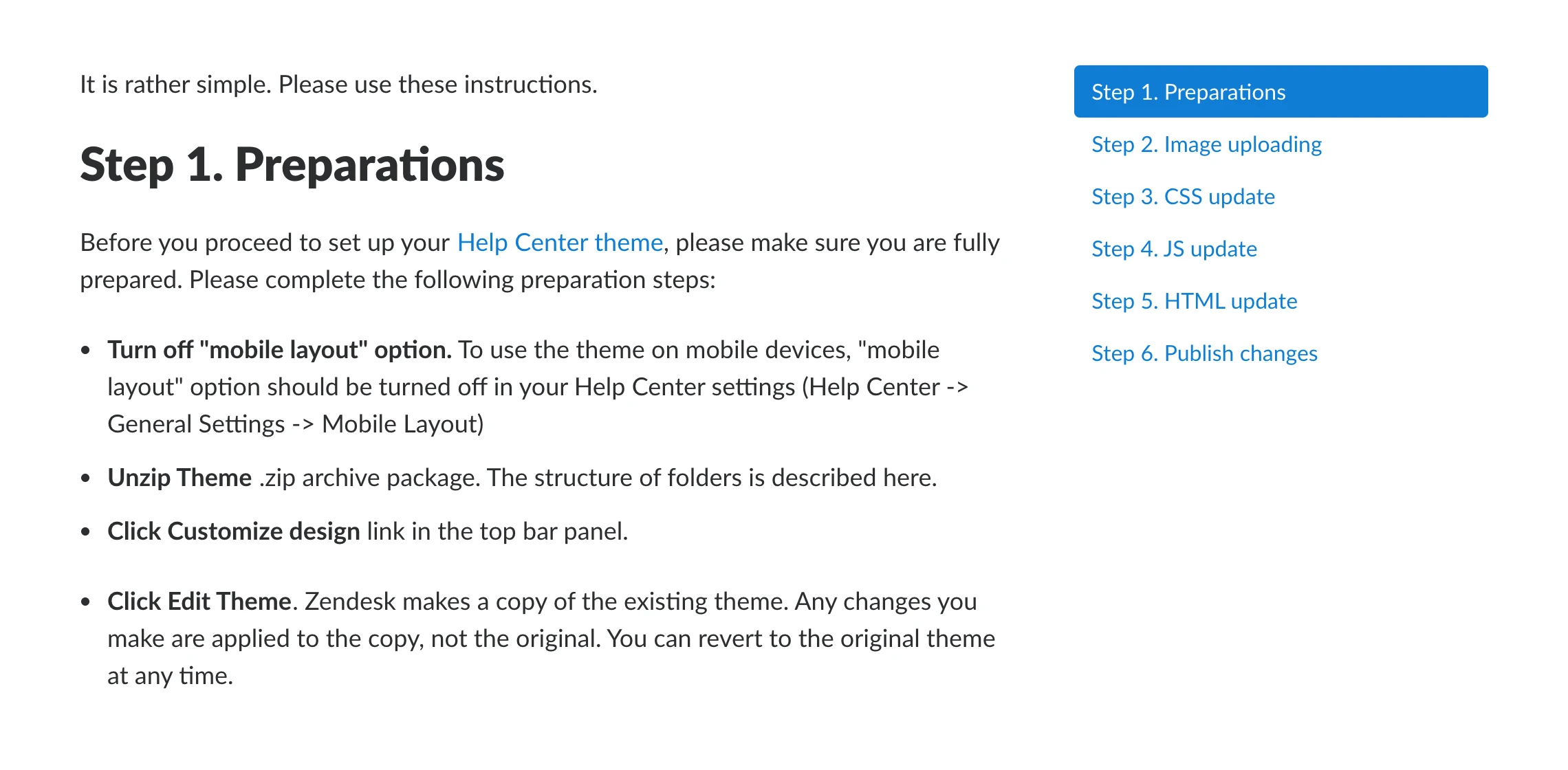Click the 'General Settings -> Mobile Layout)' text

296,424
